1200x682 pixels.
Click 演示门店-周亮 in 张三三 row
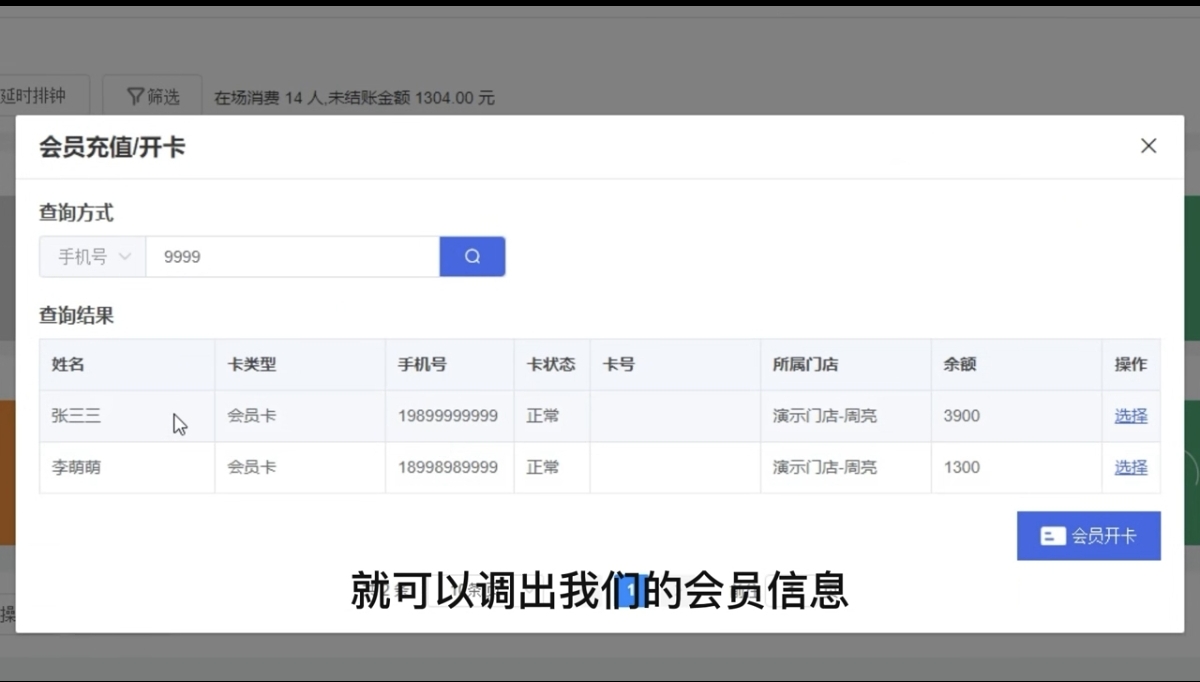pos(825,416)
